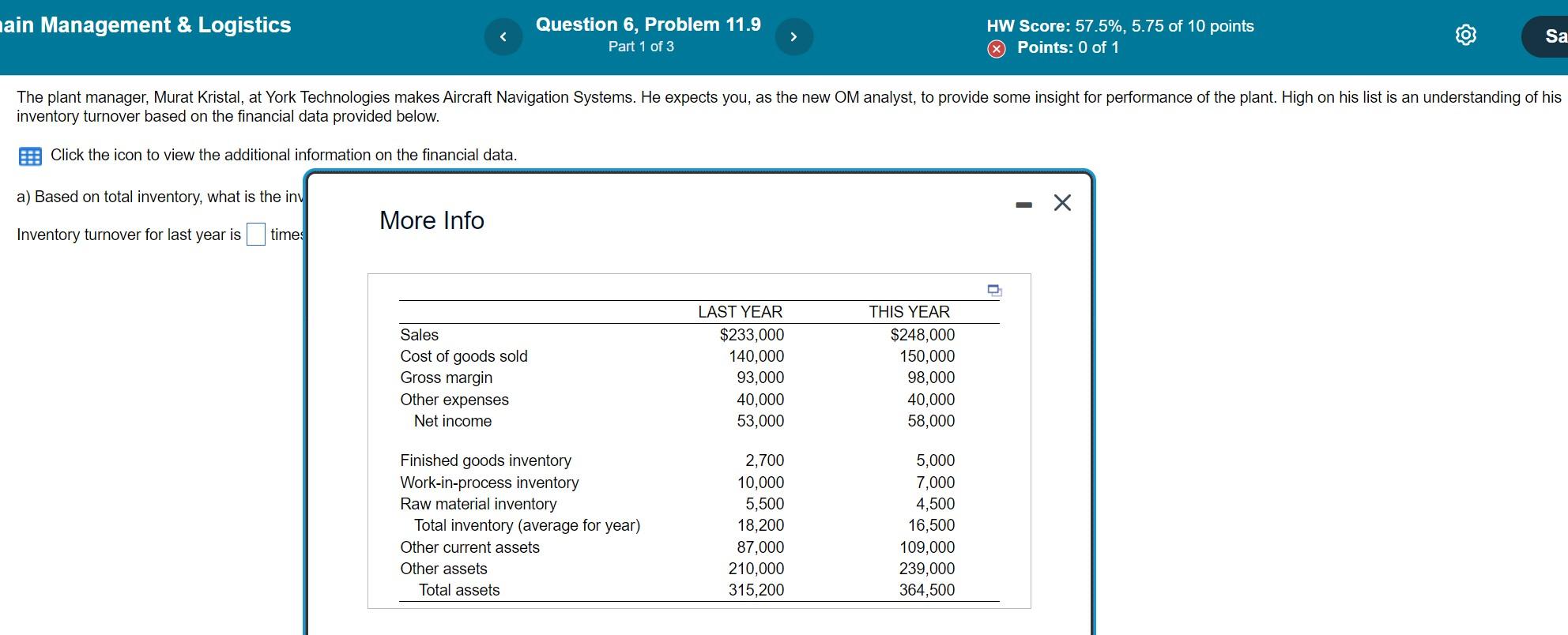1568x635 pixels.
Task: Go to the previous question arrow
Action: tap(503, 36)
